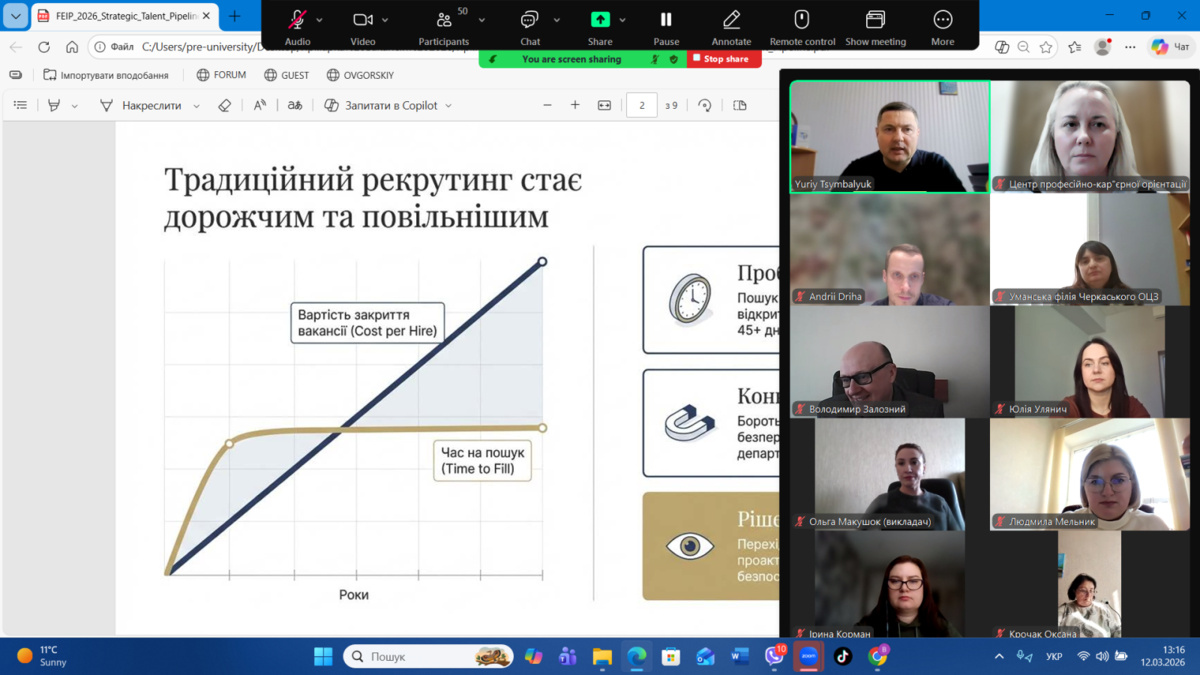Open the Zoom More options menu
The width and height of the screenshot is (1200, 675).
click(942, 21)
